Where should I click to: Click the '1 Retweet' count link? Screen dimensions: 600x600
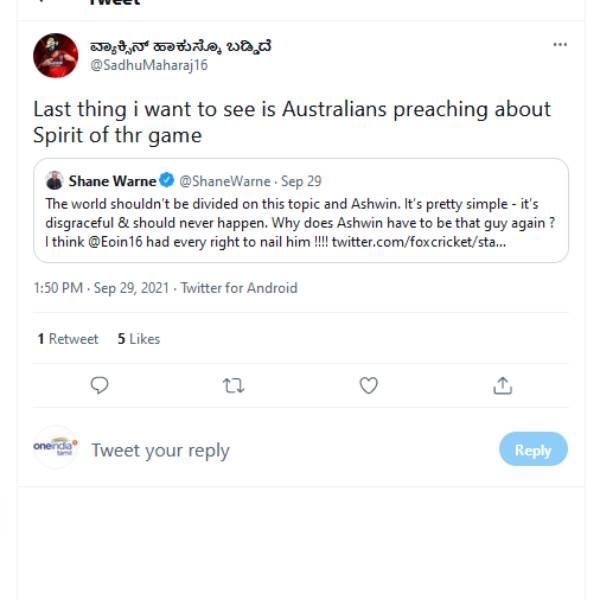(x=68, y=339)
